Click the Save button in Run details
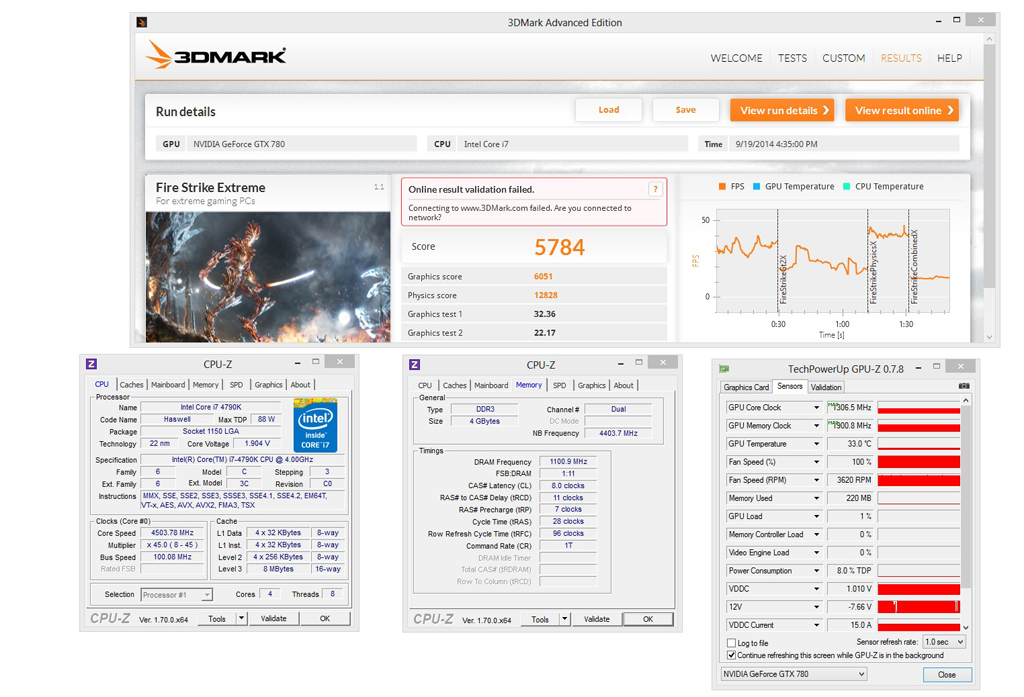The width and height of the screenshot is (1024, 697). tap(686, 110)
